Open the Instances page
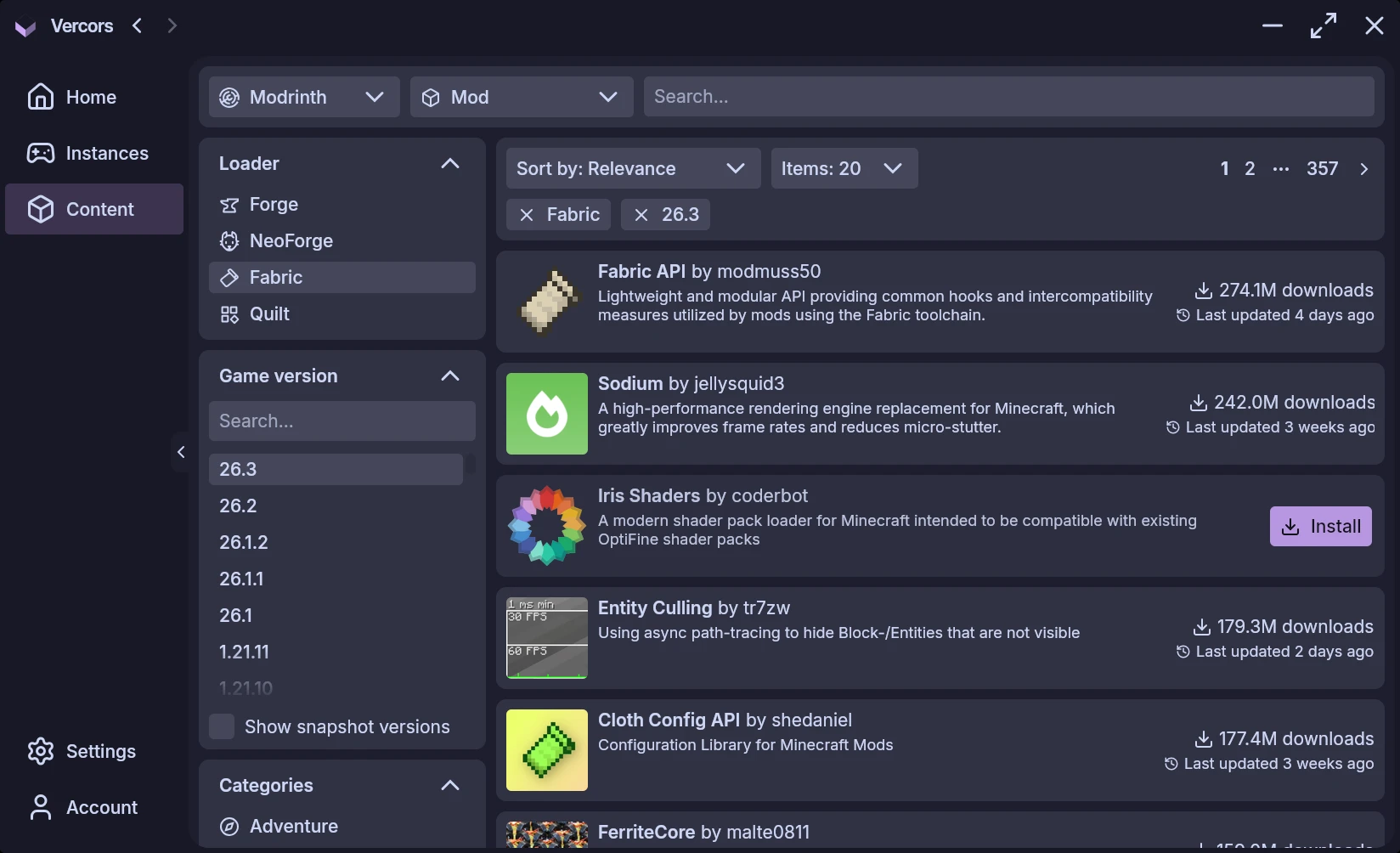 tap(94, 153)
